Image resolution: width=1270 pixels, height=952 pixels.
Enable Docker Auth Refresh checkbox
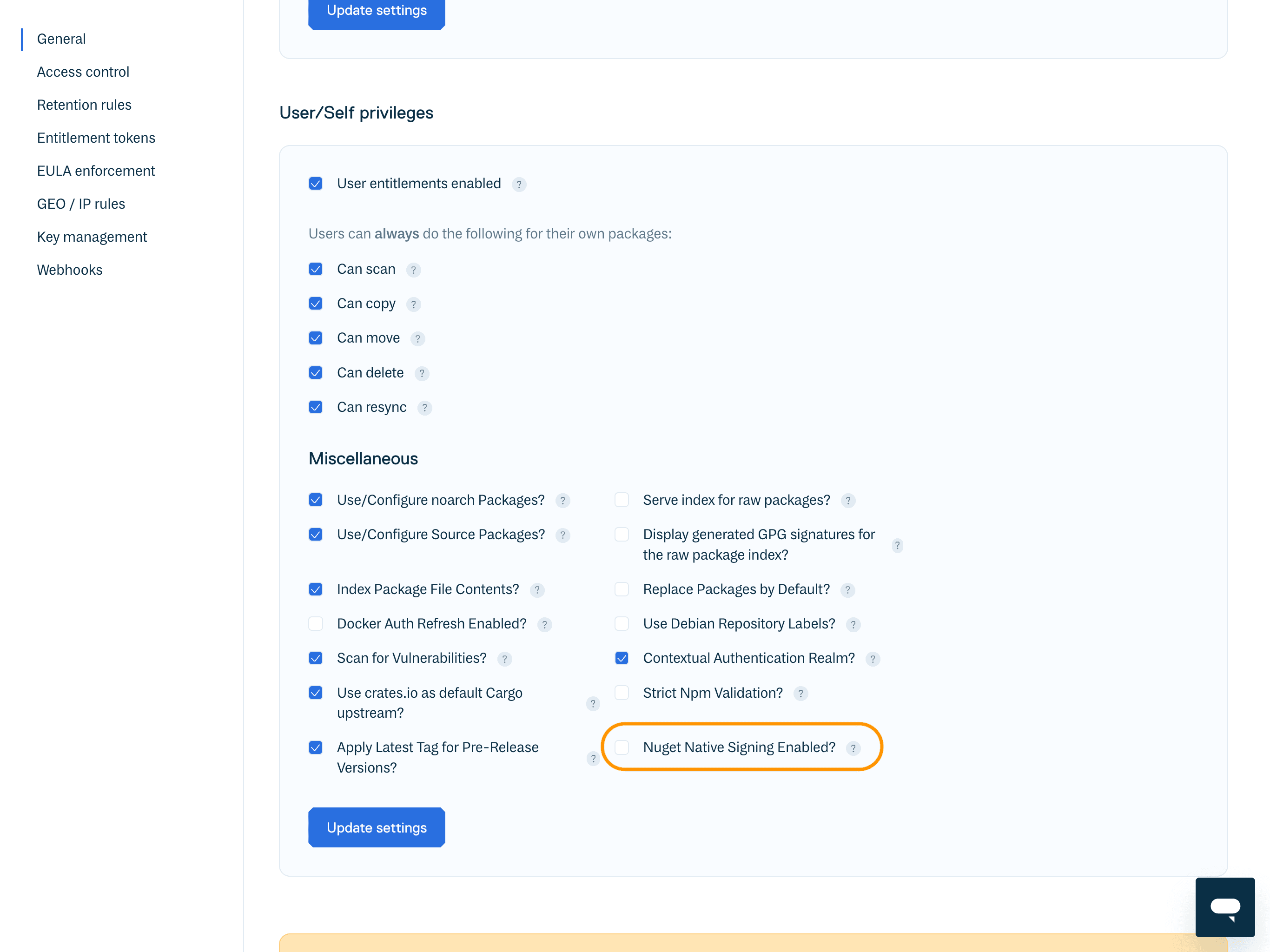(316, 624)
